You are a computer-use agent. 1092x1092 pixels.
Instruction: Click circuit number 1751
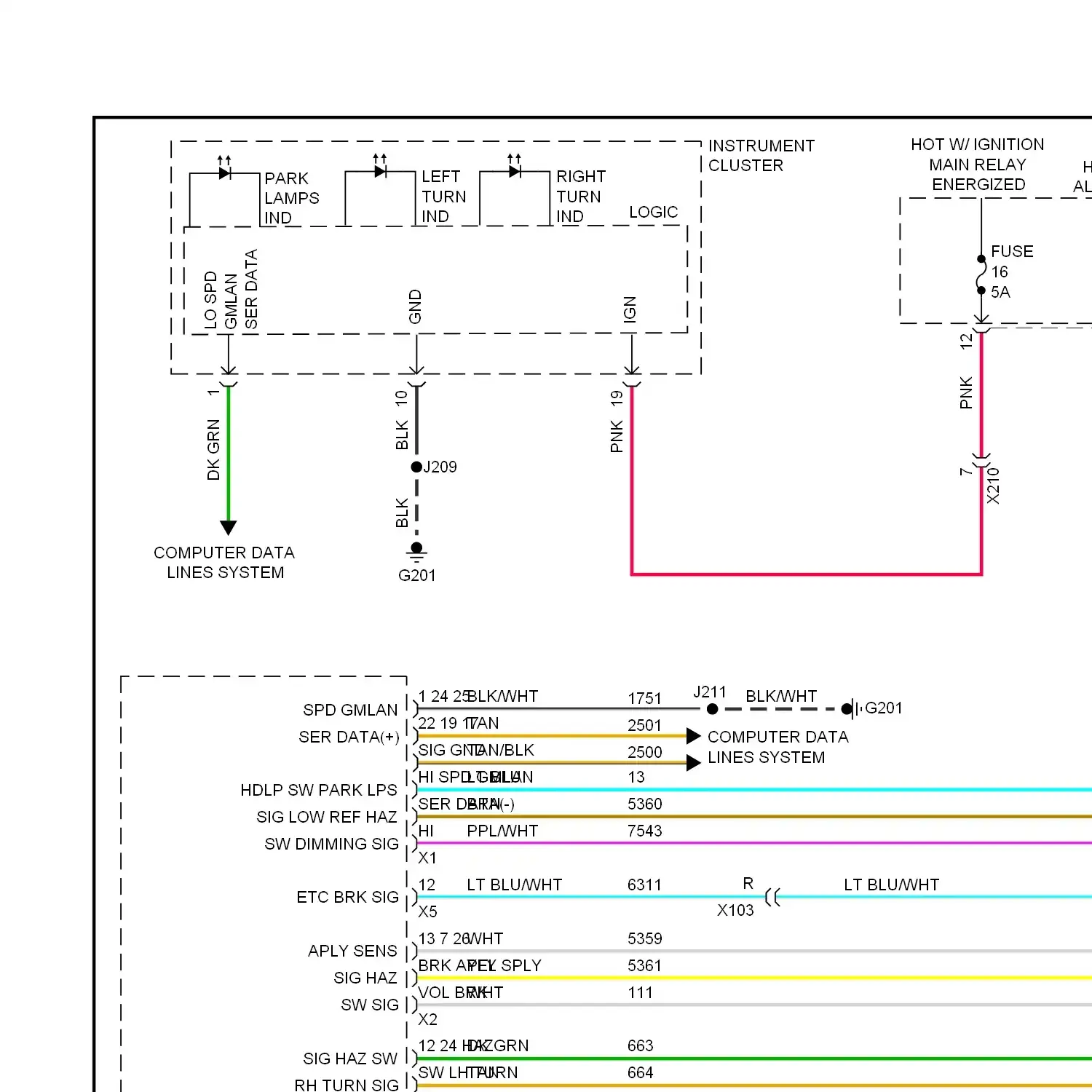645,698
